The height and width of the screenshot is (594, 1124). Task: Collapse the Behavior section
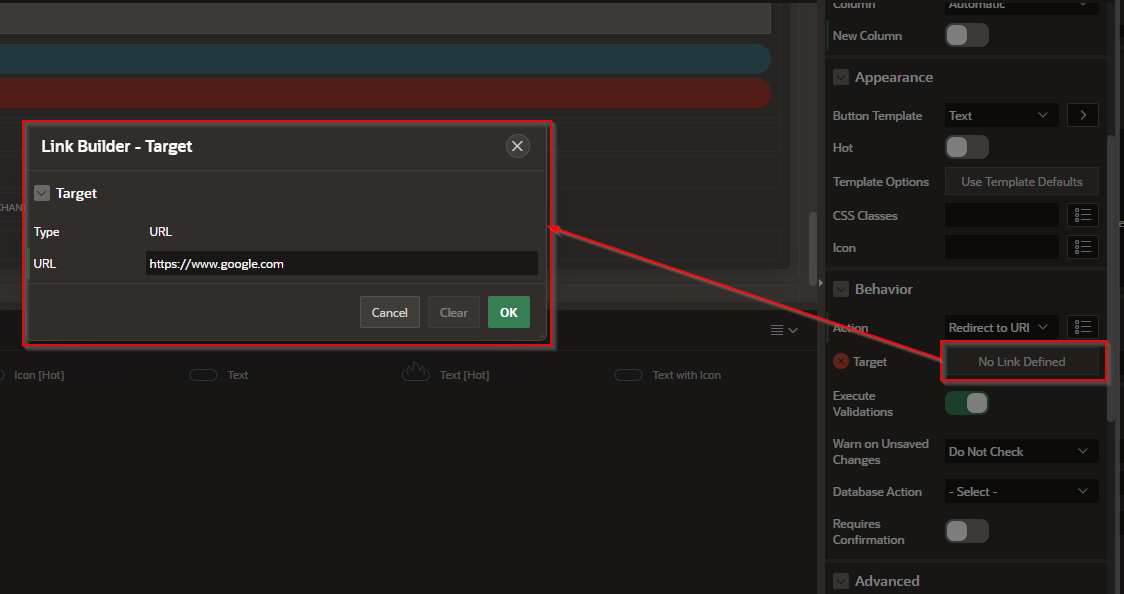pyautogui.click(x=841, y=289)
